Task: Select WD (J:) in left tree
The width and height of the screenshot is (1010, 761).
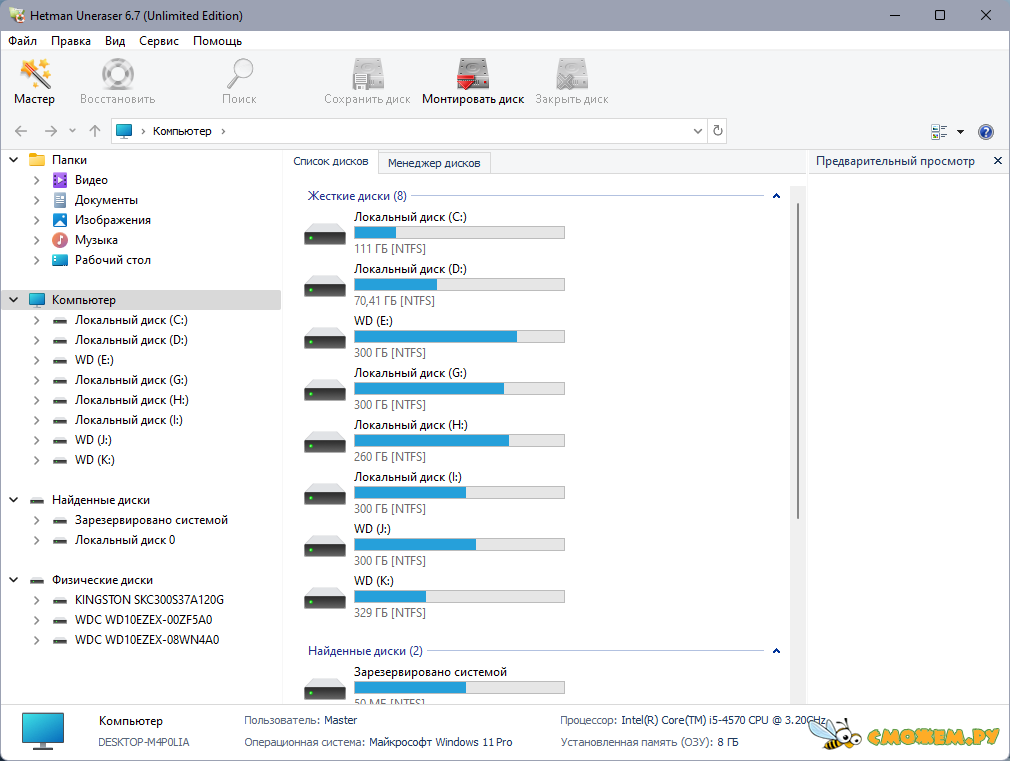Action: (93, 440)
